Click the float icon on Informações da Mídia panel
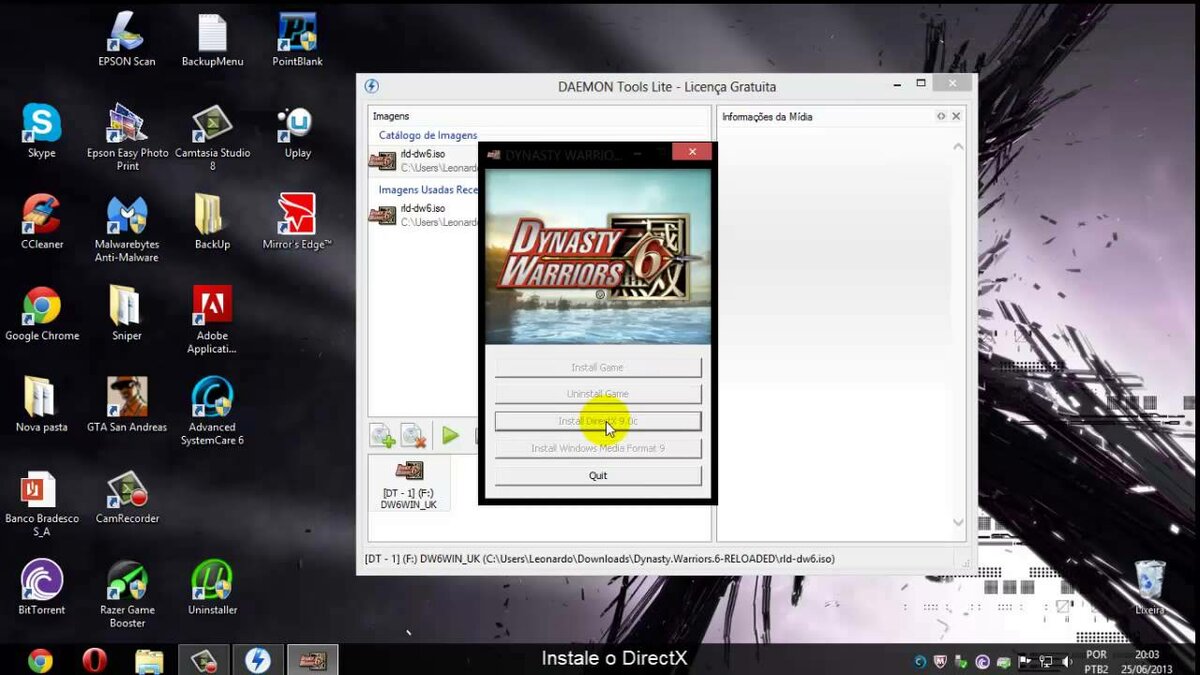Screen dimensions: 1200x675 click(941, 117)
